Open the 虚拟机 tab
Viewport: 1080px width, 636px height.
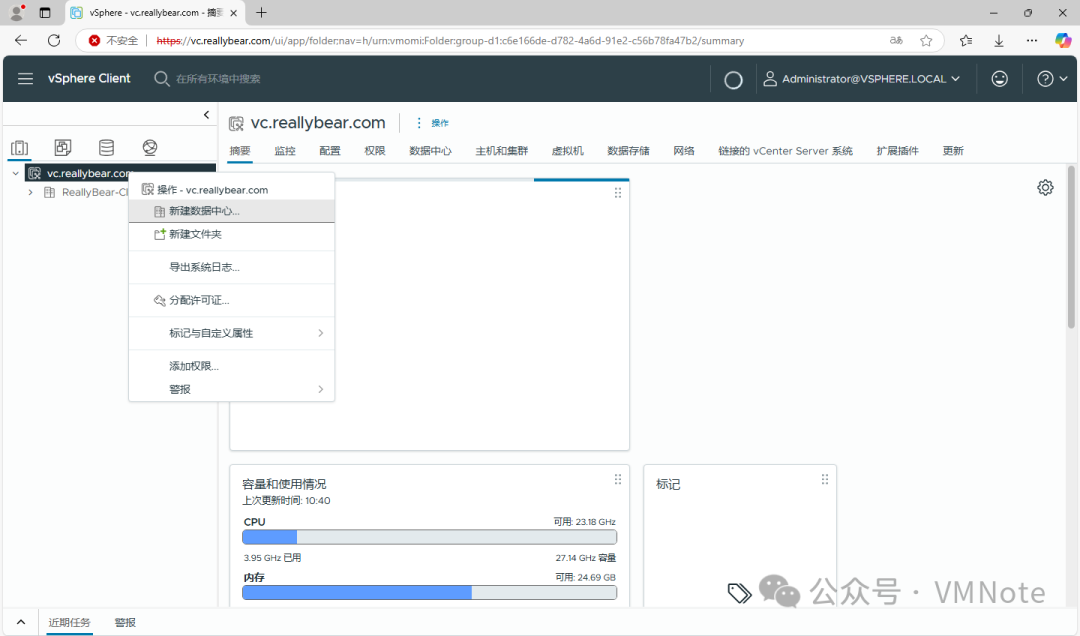click(568, 151)
